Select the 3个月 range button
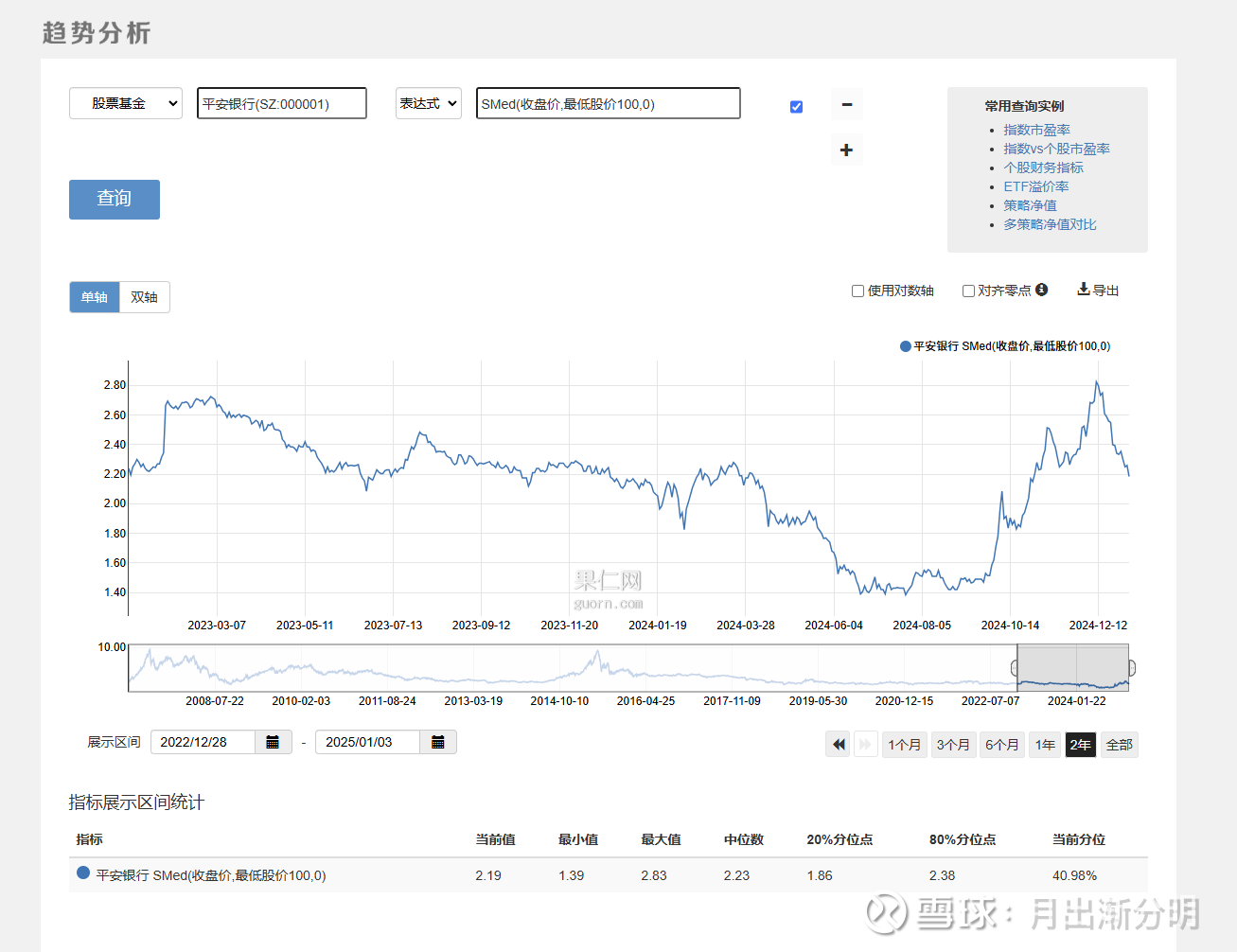The width and height of the screenshot is (1237, 952). tap(953, 745)
